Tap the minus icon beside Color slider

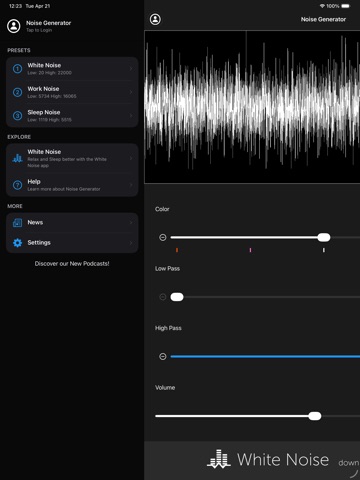pyautogui.click(x=163, y=237)
